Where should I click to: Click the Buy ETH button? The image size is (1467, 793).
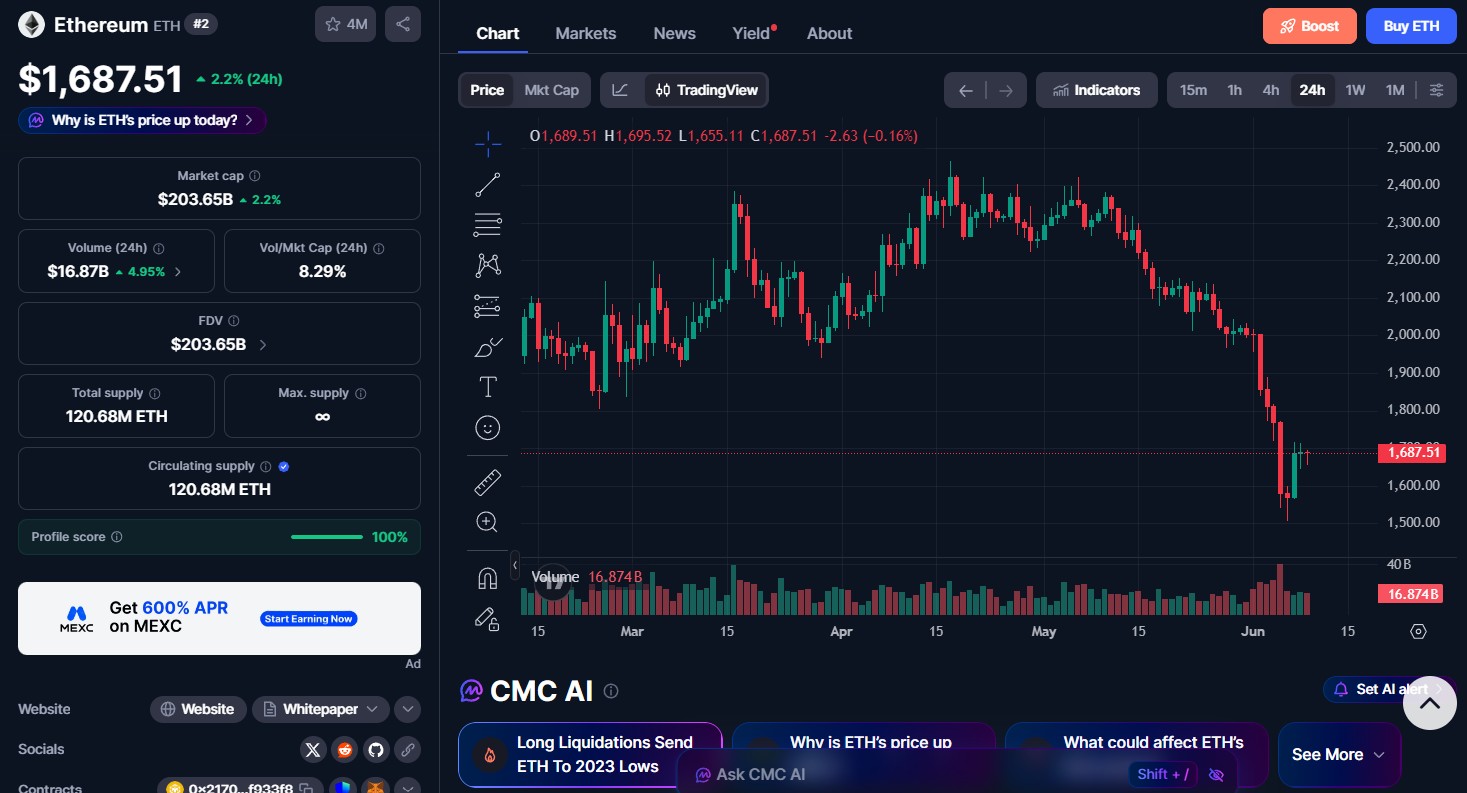(1411, 26)
